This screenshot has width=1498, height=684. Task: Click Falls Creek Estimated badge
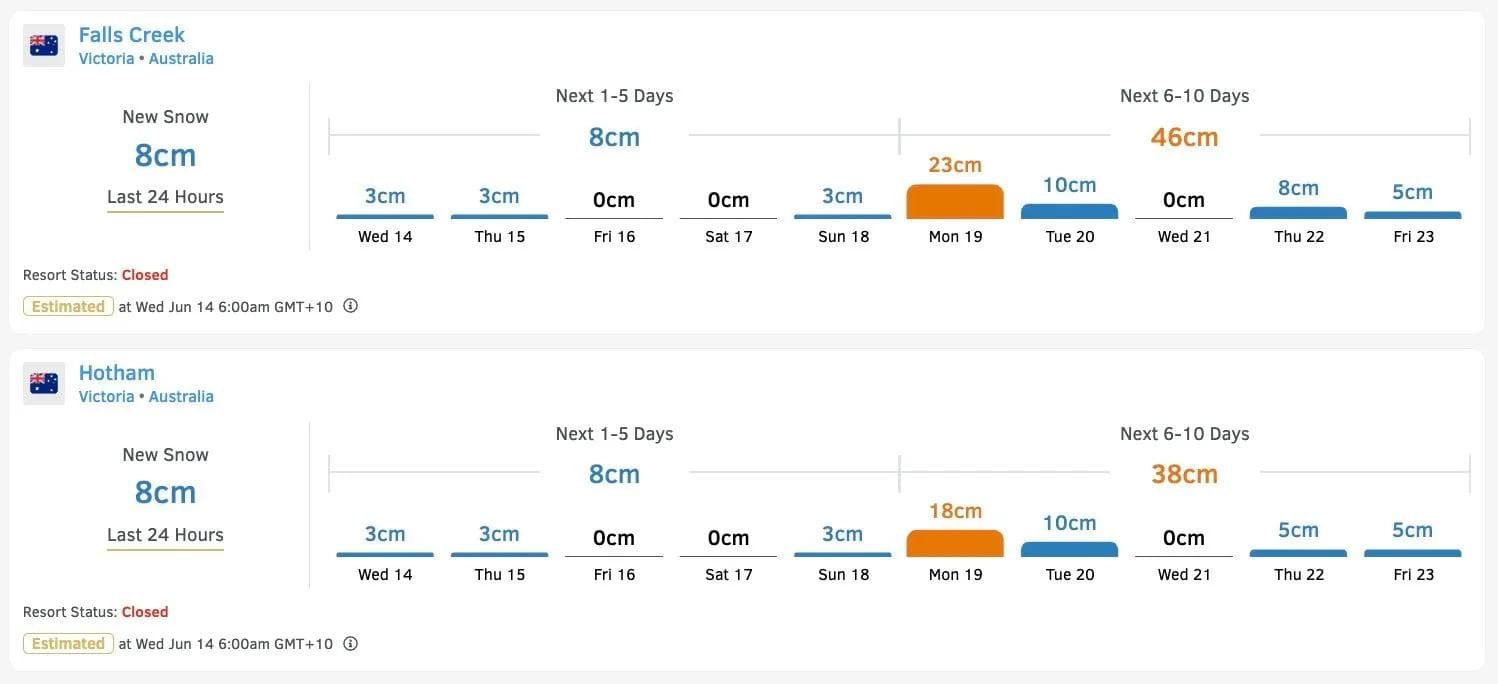(68, 307)
